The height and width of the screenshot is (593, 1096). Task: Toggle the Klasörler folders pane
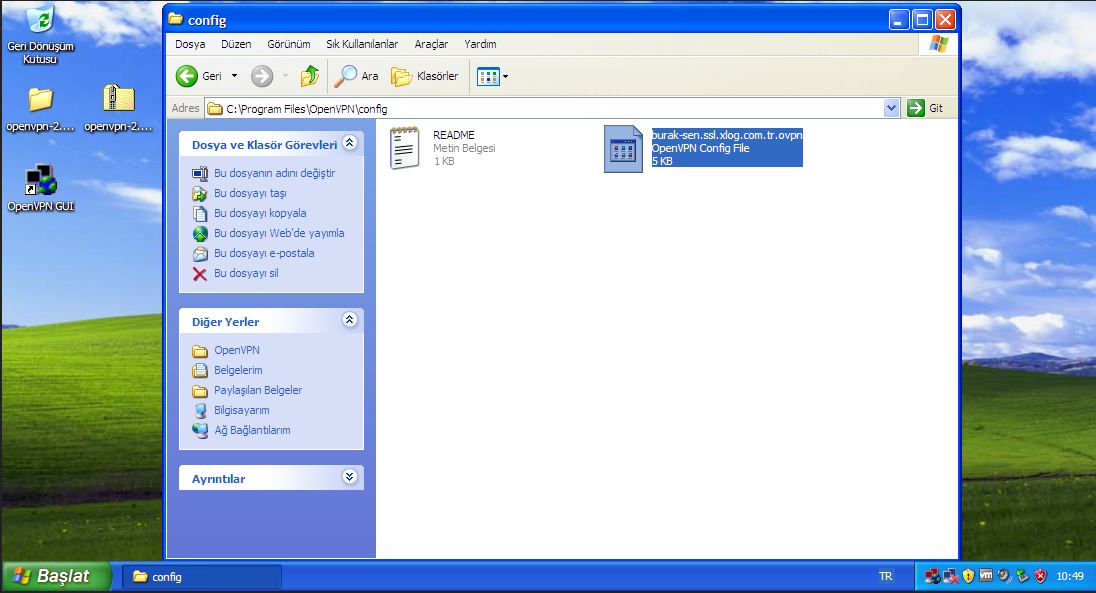pos(425,76)
